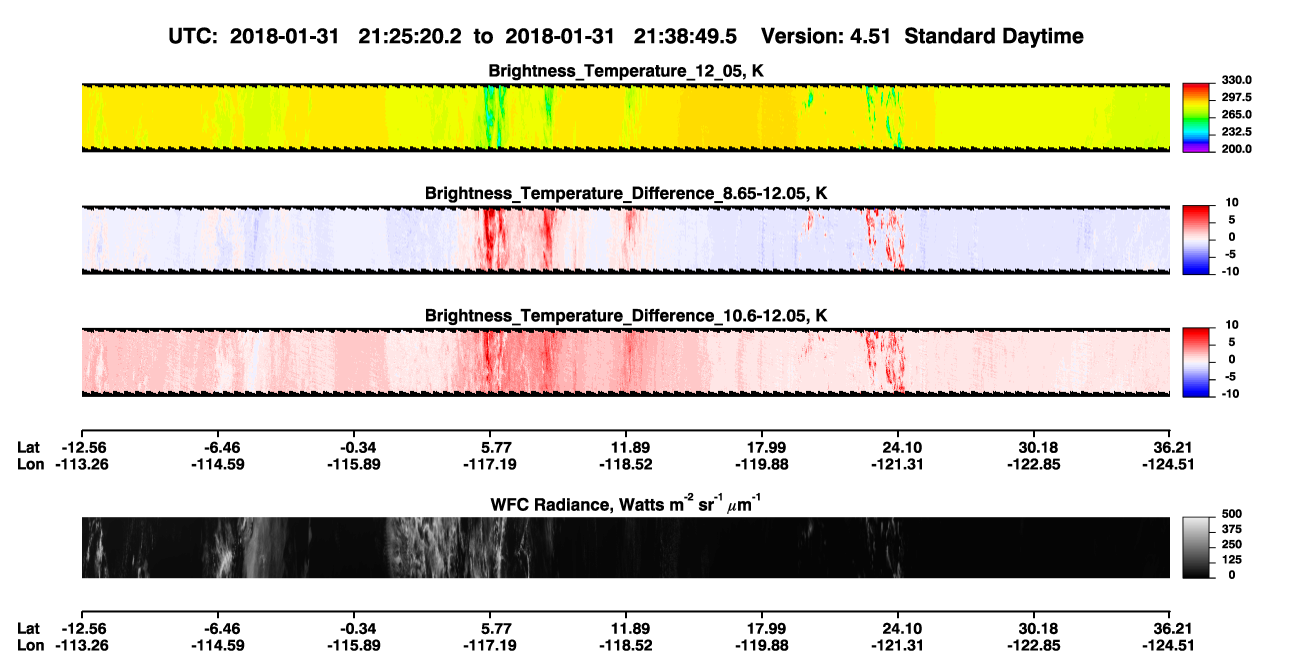Click latitude -6.46 on the axis beneath the WFC panel
The width and height of the screenshot is (1300, 667).
coord(220,628)
